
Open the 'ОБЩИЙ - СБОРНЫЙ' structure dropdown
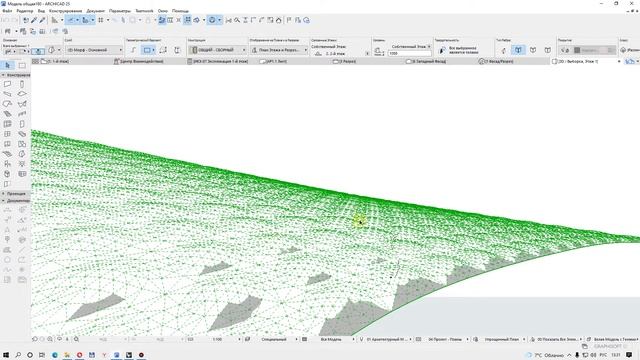[x=218, y=50]
